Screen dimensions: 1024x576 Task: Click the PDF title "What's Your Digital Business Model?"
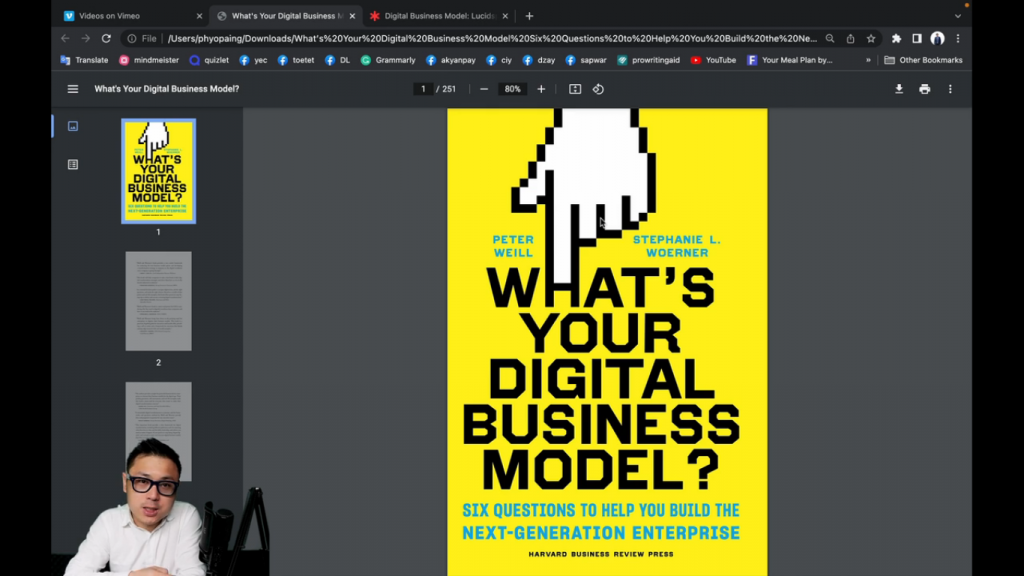pyautogui.click(x=167, y=89)
